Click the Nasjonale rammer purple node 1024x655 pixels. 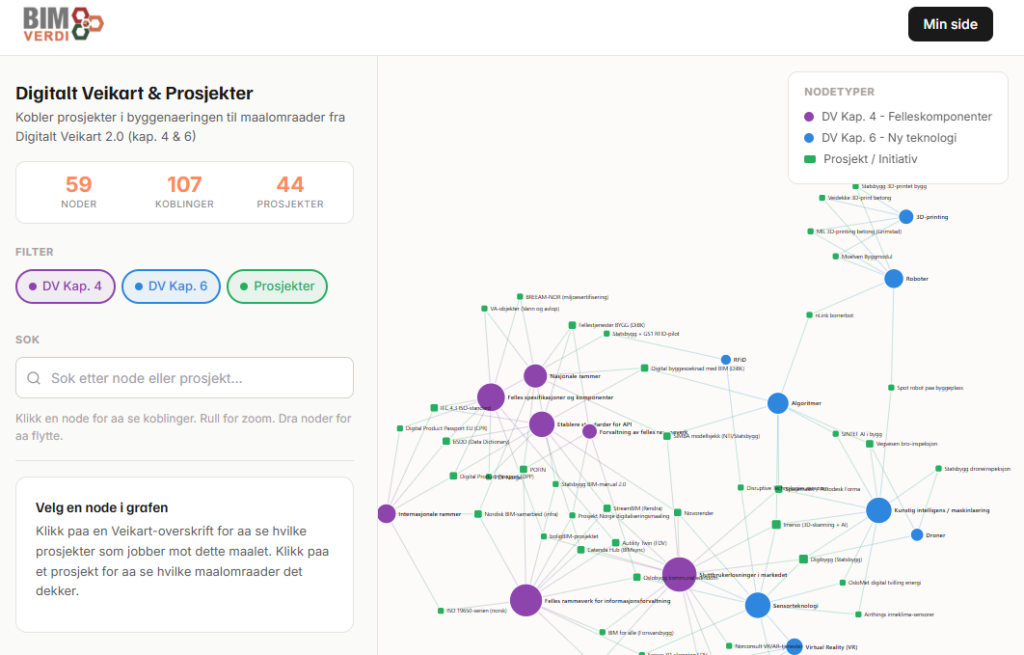click(x=535, y=376)
